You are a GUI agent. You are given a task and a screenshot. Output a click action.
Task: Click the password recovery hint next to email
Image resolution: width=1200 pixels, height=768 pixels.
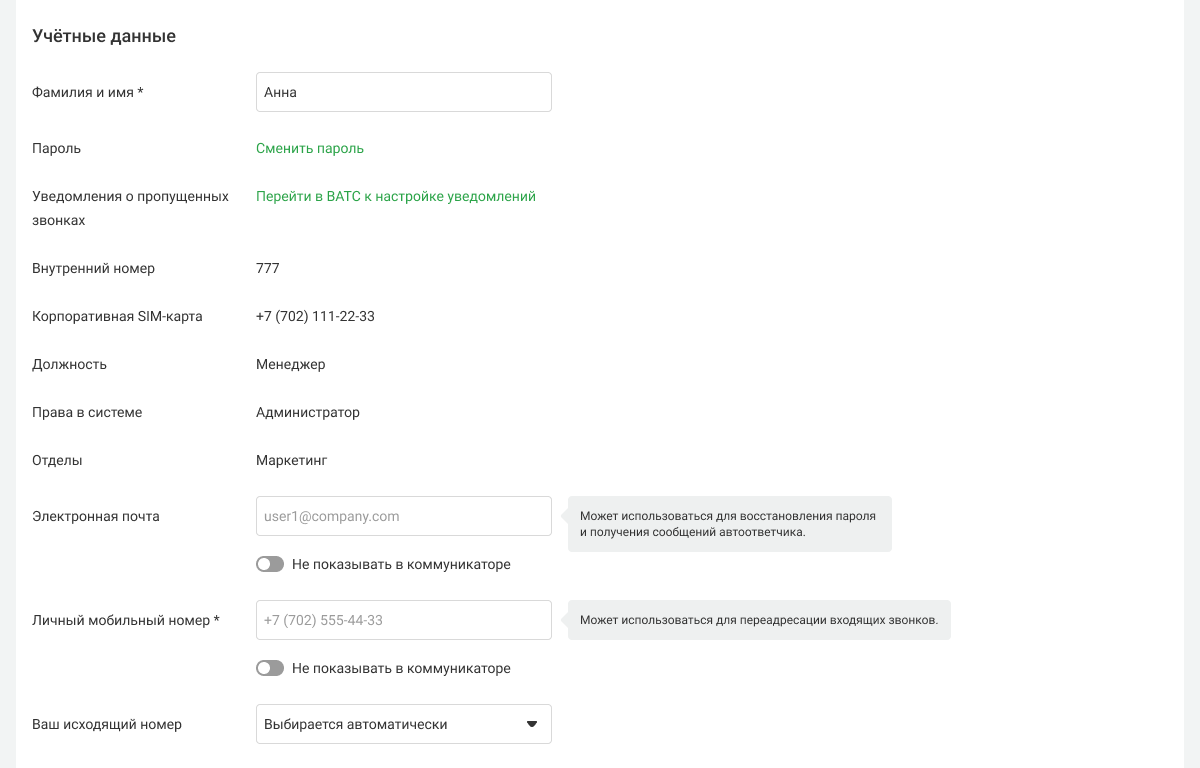click(x=729, y=524)
